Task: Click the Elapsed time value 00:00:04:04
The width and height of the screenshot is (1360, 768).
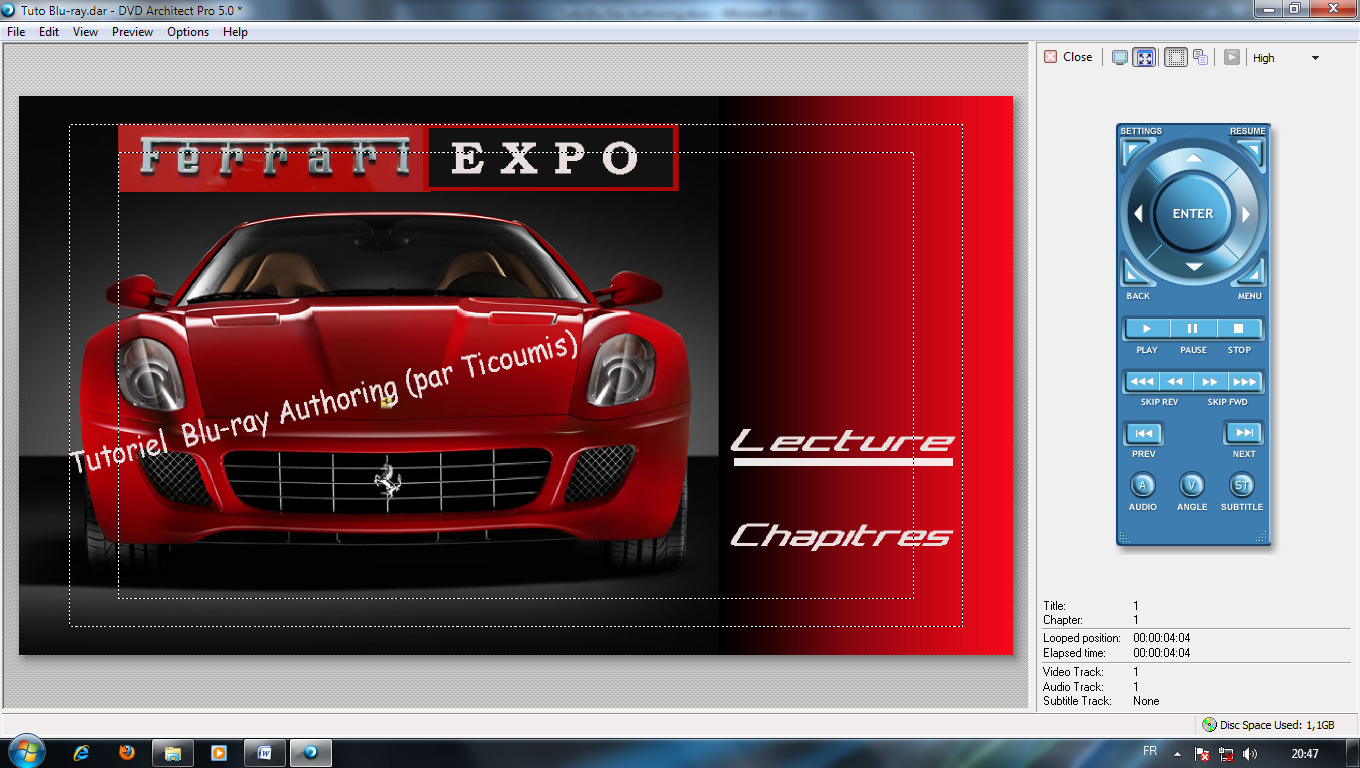Action: tap(1161, 653)
